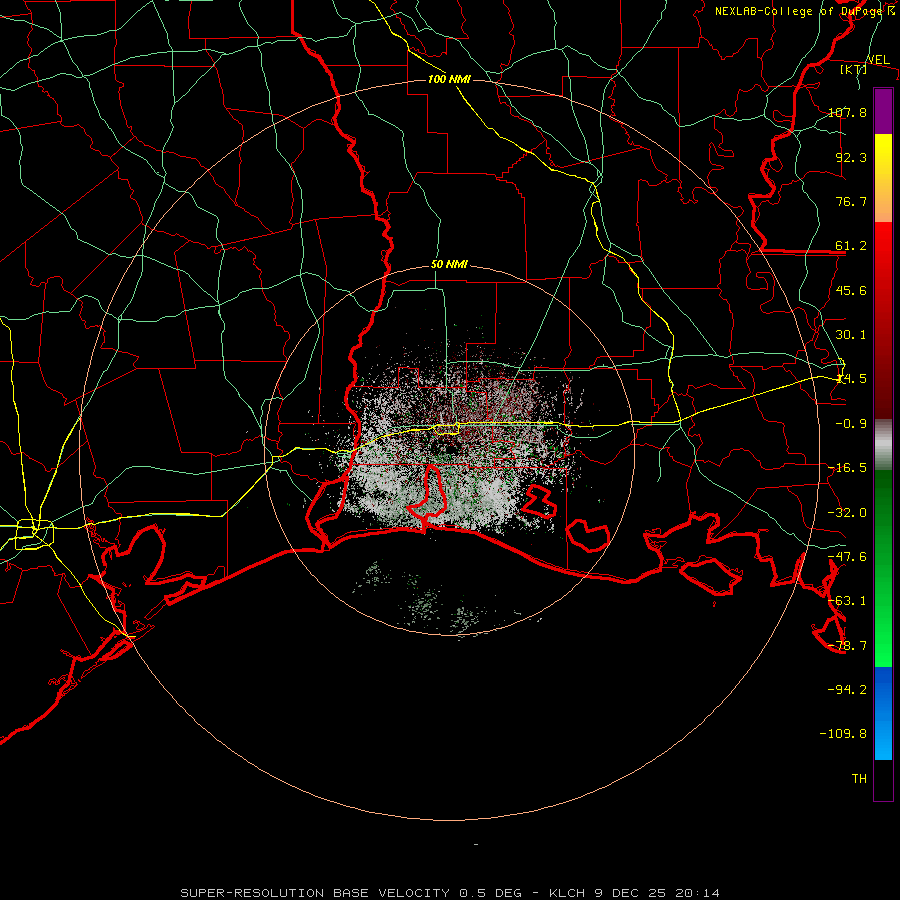Click the yellow-orange segment of the color bar

[883, 178]
